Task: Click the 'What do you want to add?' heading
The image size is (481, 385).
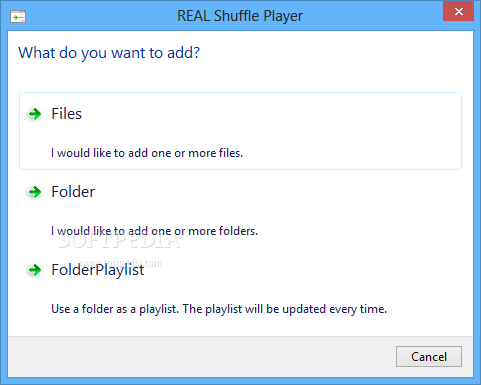Action: [x=109, y=53]
